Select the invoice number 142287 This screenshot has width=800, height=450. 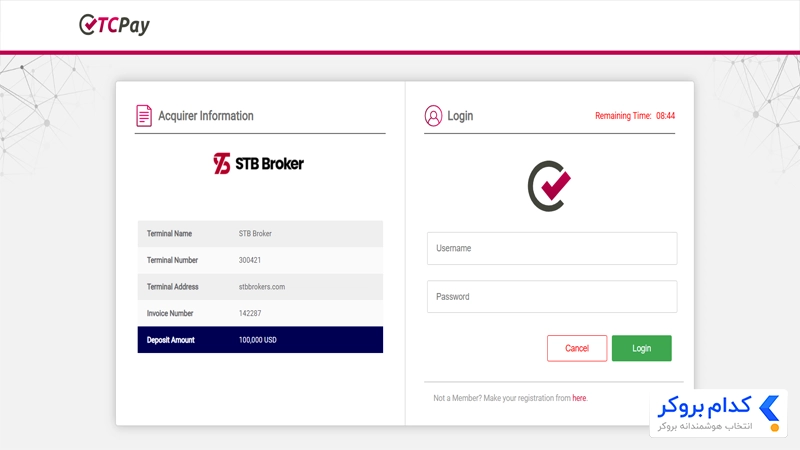click(x=250, y=313)
